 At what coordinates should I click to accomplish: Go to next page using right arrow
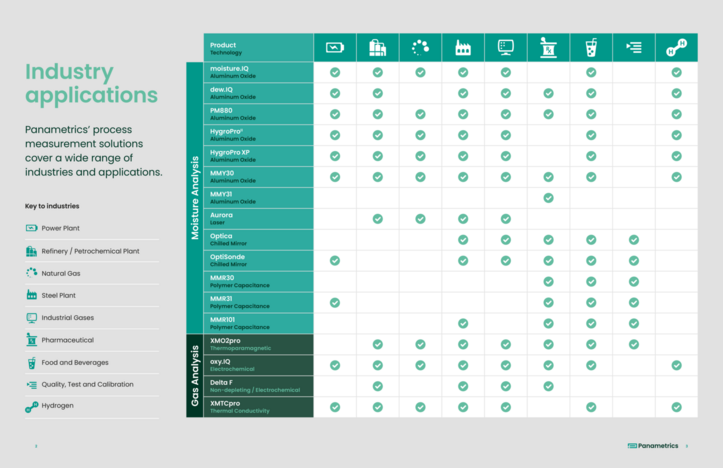pyautogui.click(x=687, y=446)
